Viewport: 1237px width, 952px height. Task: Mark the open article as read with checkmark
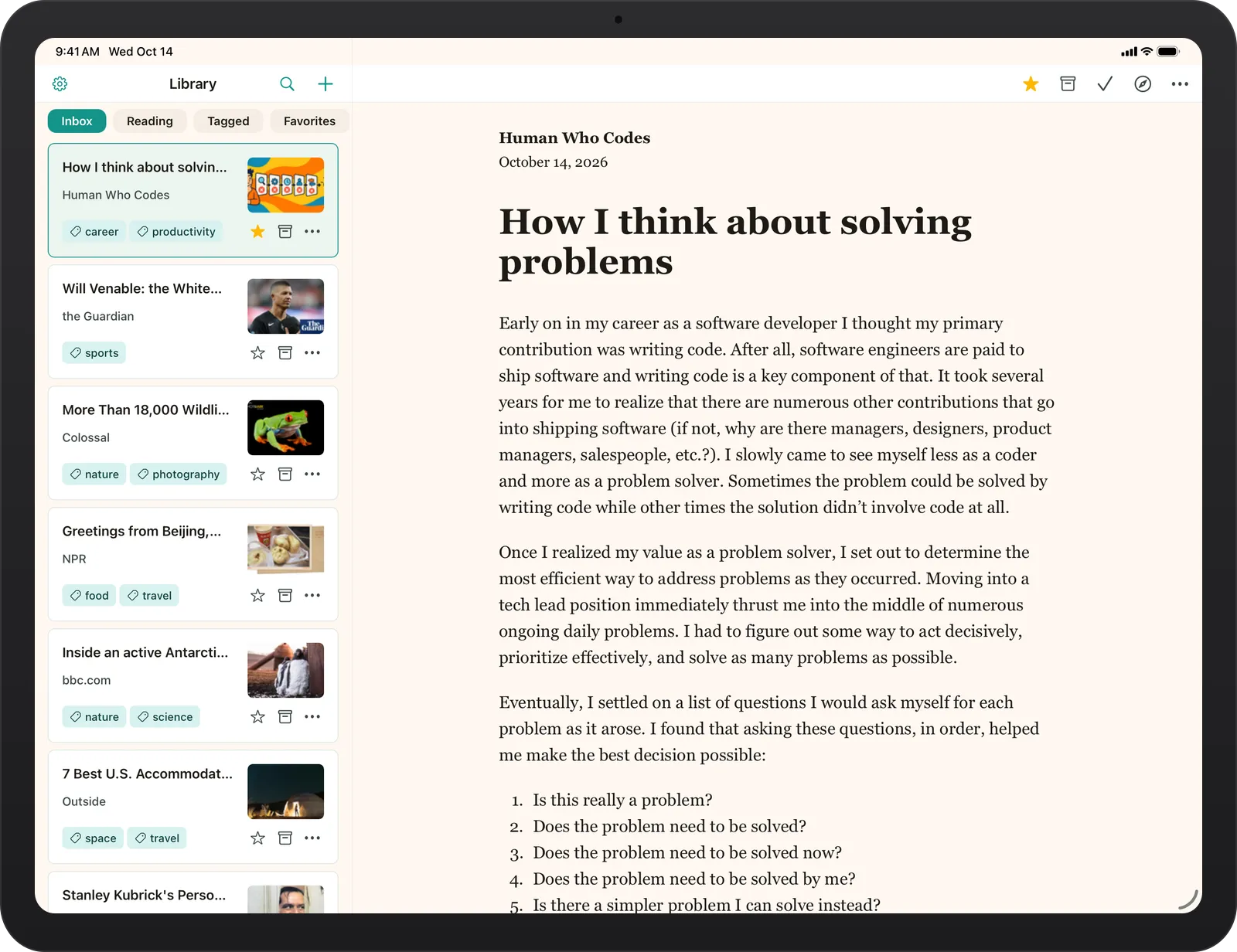point(1105,83)
